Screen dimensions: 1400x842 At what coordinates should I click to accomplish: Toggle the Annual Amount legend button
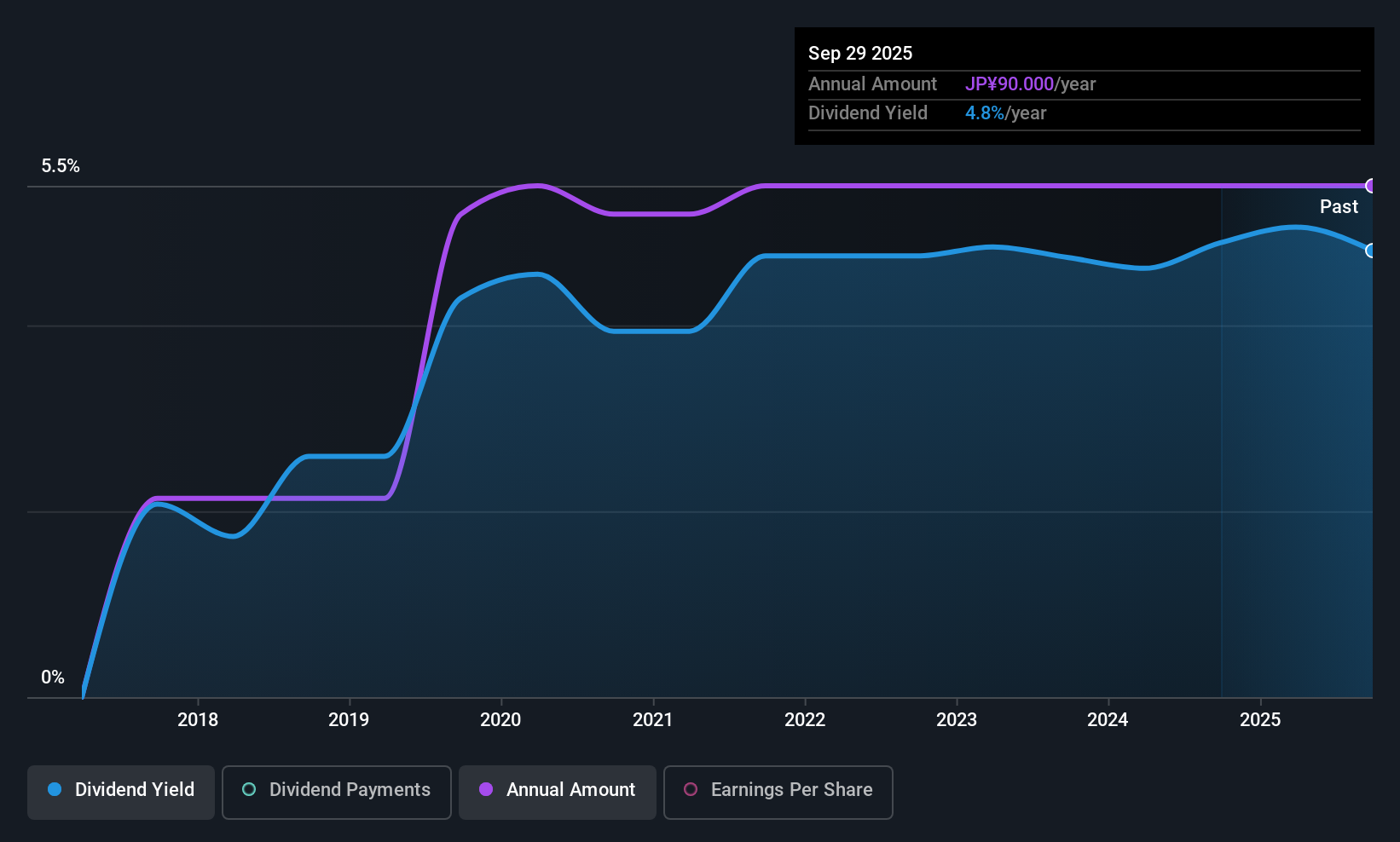pyautogui.click(x=558, y=793)
